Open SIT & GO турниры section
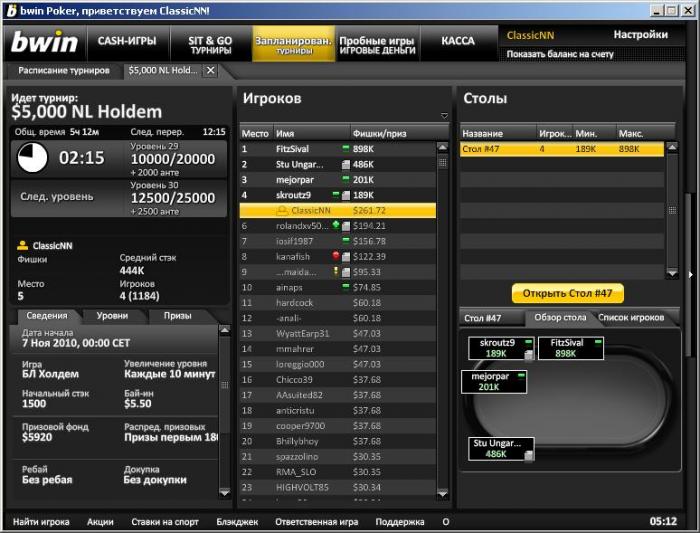The width and height of the screenshot is (700, 533). point(210,45)
